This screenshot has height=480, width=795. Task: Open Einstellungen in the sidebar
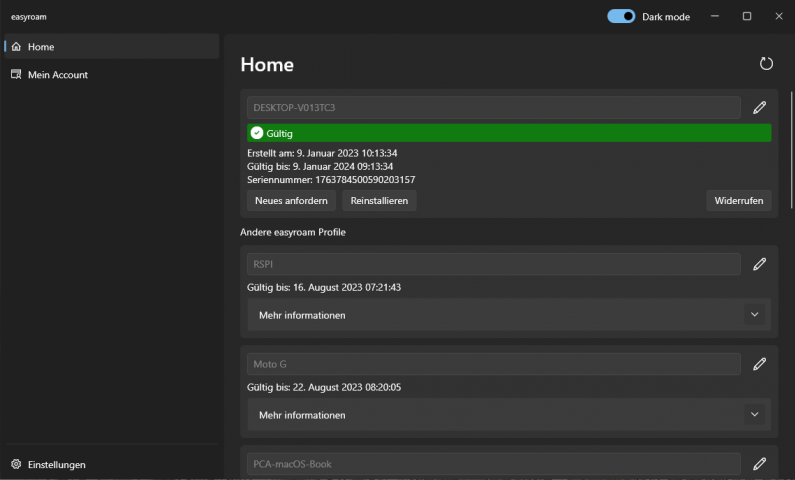click(112, 464)
